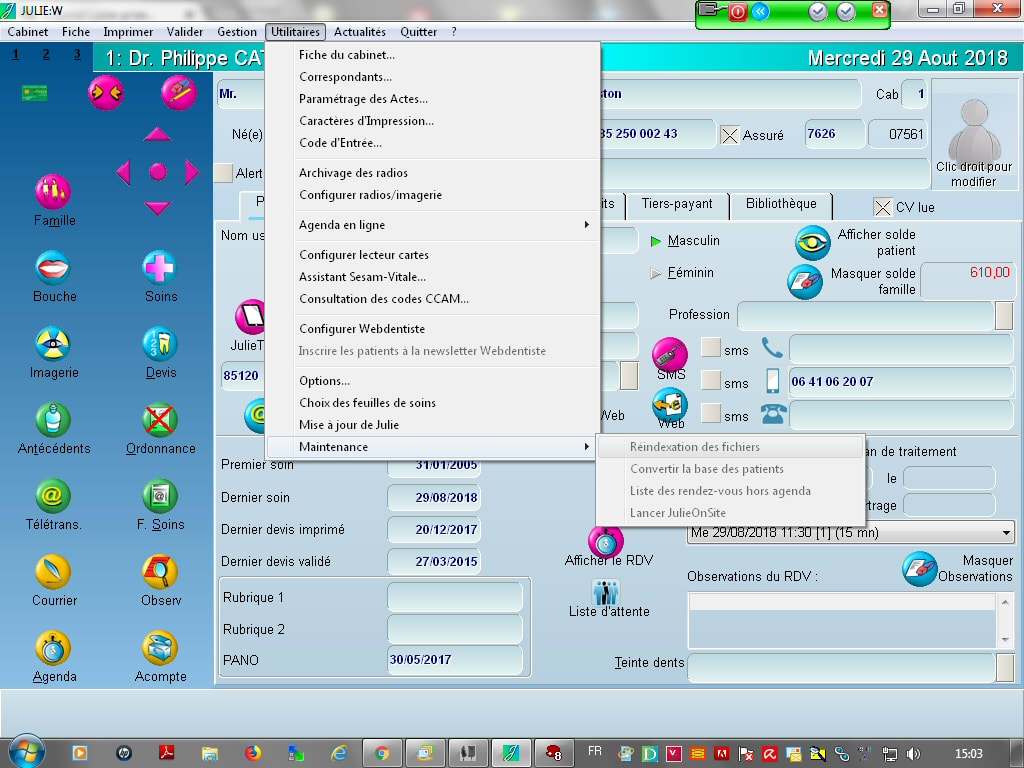Toggle the Assuré checkbox
Screen dimensions: 1024x768
coord(730,135)
